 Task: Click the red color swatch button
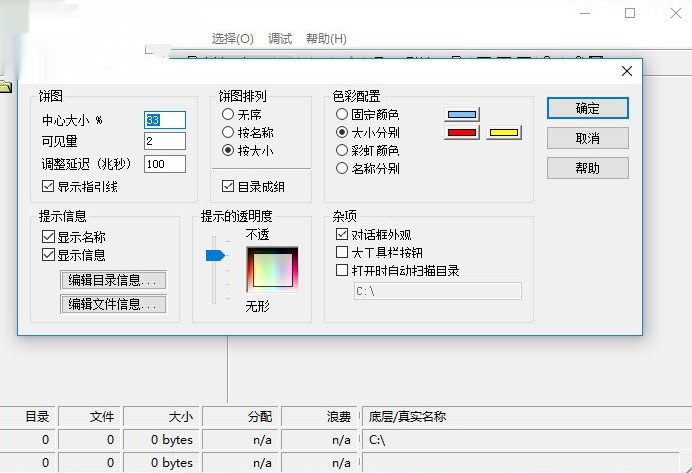click(x=461, y=132)
